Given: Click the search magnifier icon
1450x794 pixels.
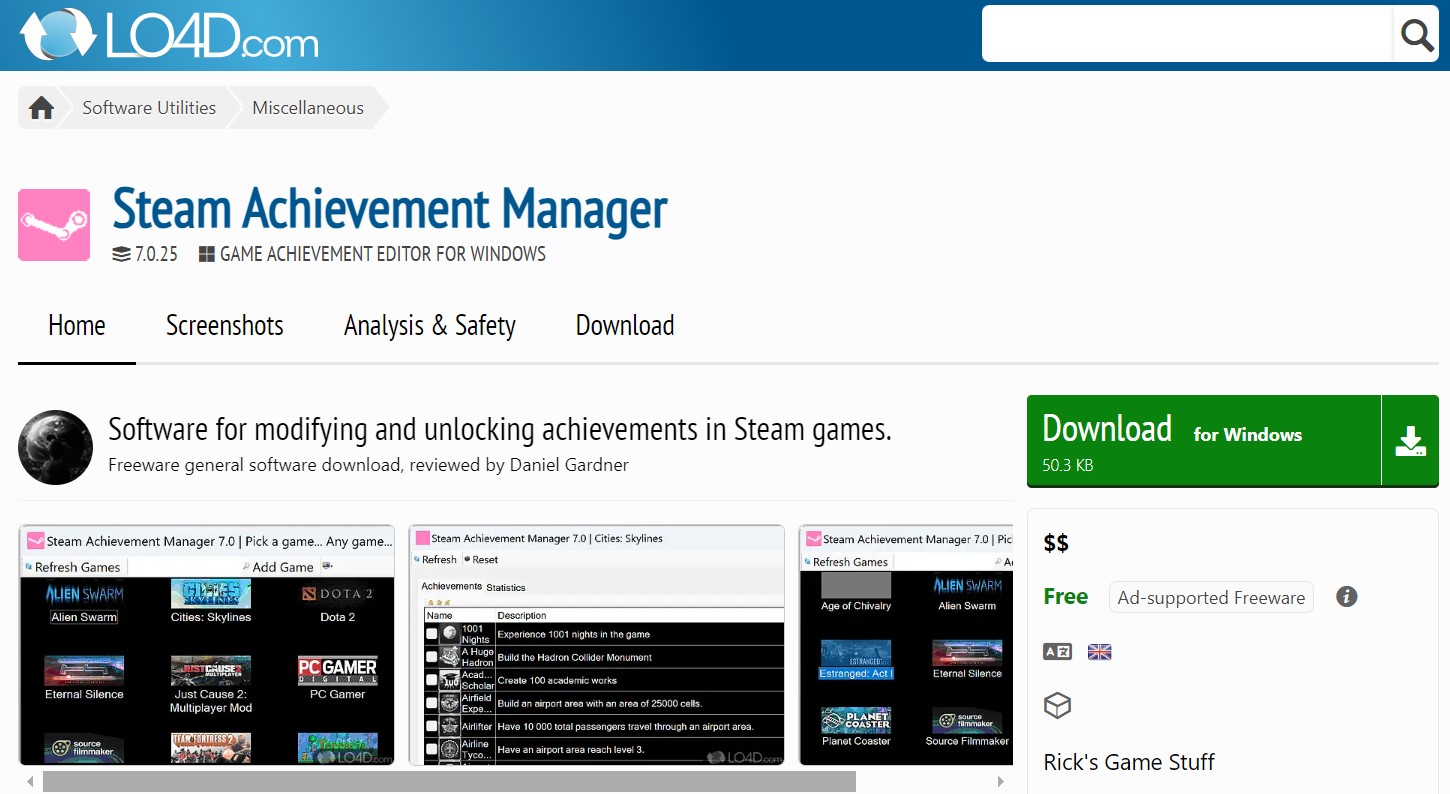Looking at the screenshot, I should click(x=1415, y=34).
